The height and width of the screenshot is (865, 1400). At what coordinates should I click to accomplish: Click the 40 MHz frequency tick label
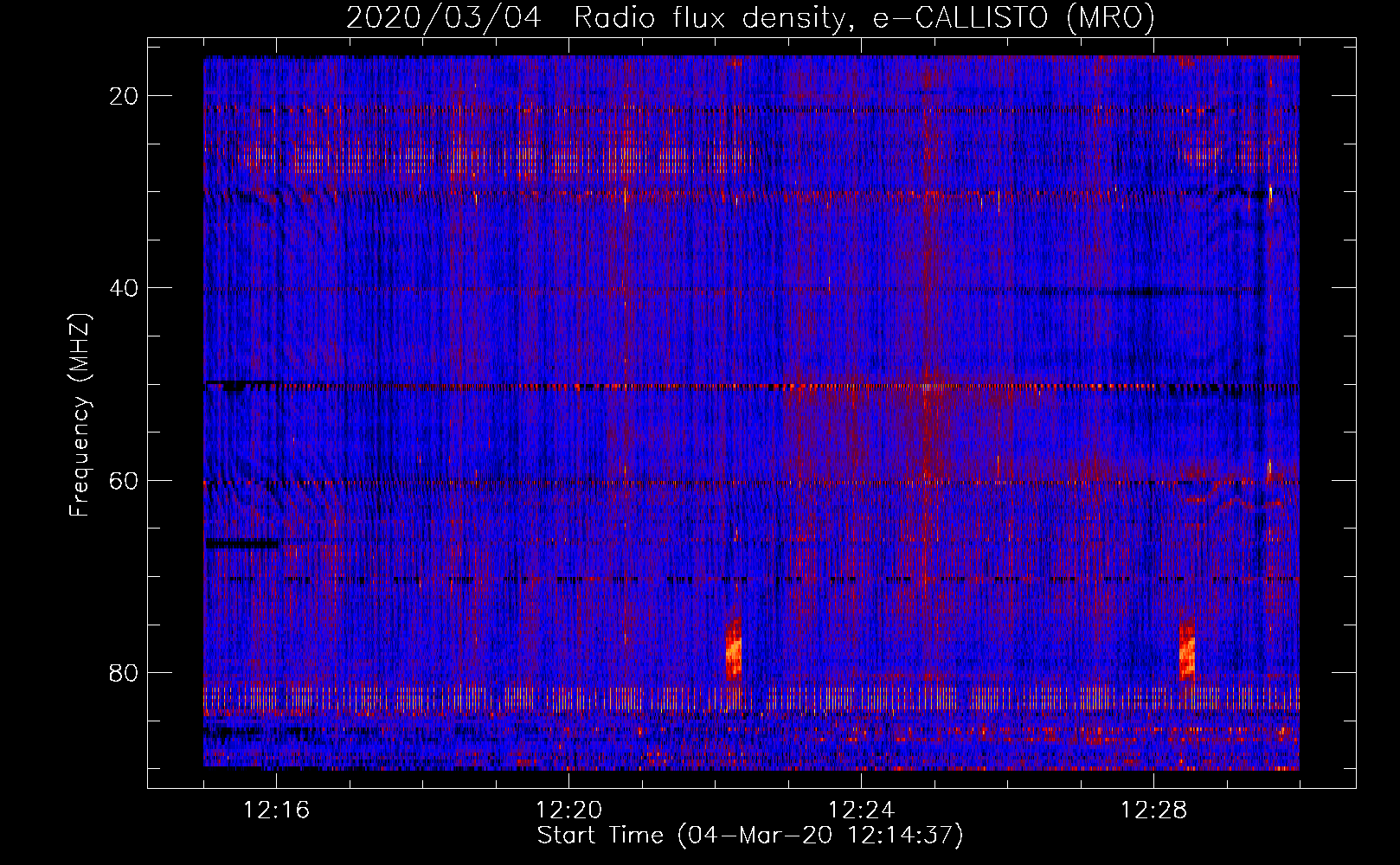pyautogui.click(x=124, y=288)
